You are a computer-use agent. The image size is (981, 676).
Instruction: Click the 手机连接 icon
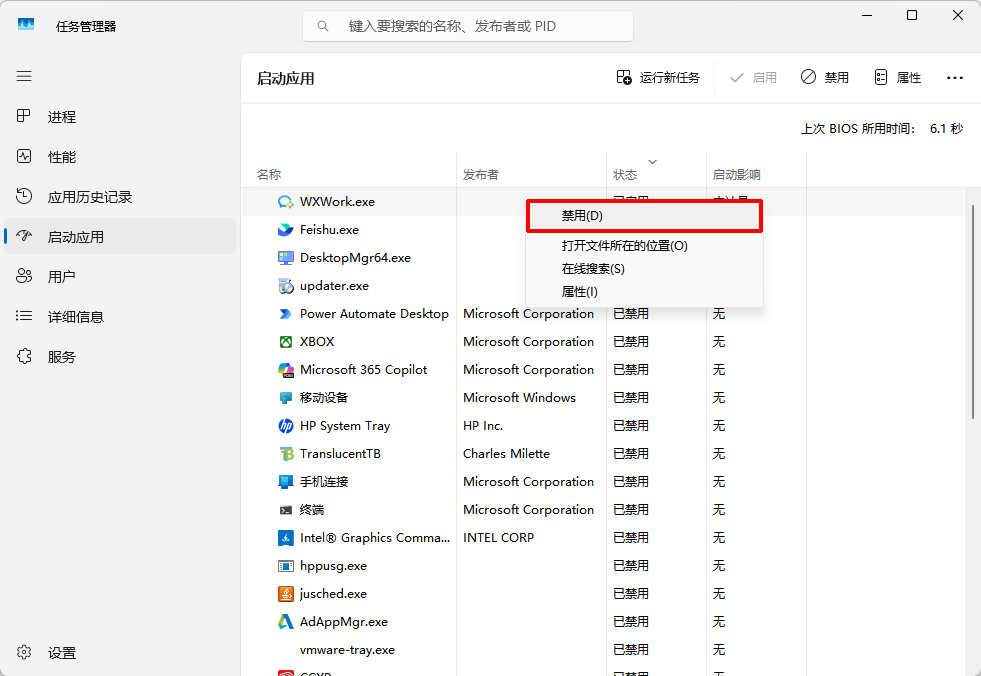click(x=285, y=481)
